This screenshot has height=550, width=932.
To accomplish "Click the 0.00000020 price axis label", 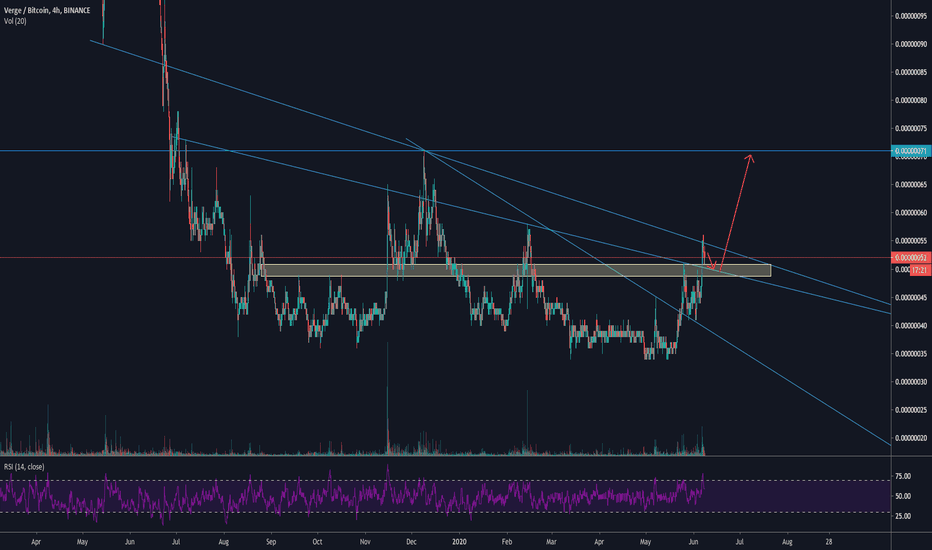I will click(911, 438).
